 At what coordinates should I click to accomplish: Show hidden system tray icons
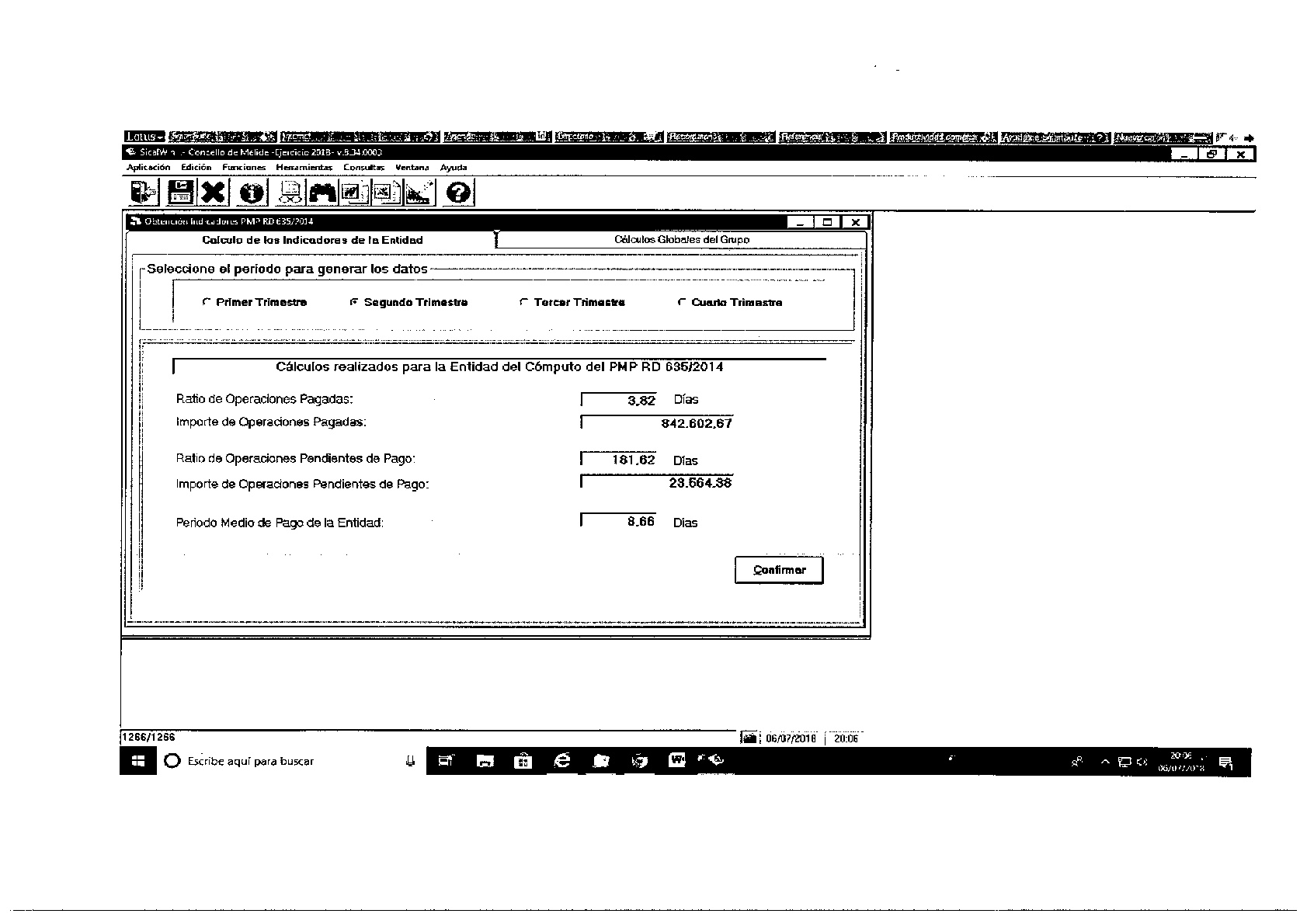1105,762
